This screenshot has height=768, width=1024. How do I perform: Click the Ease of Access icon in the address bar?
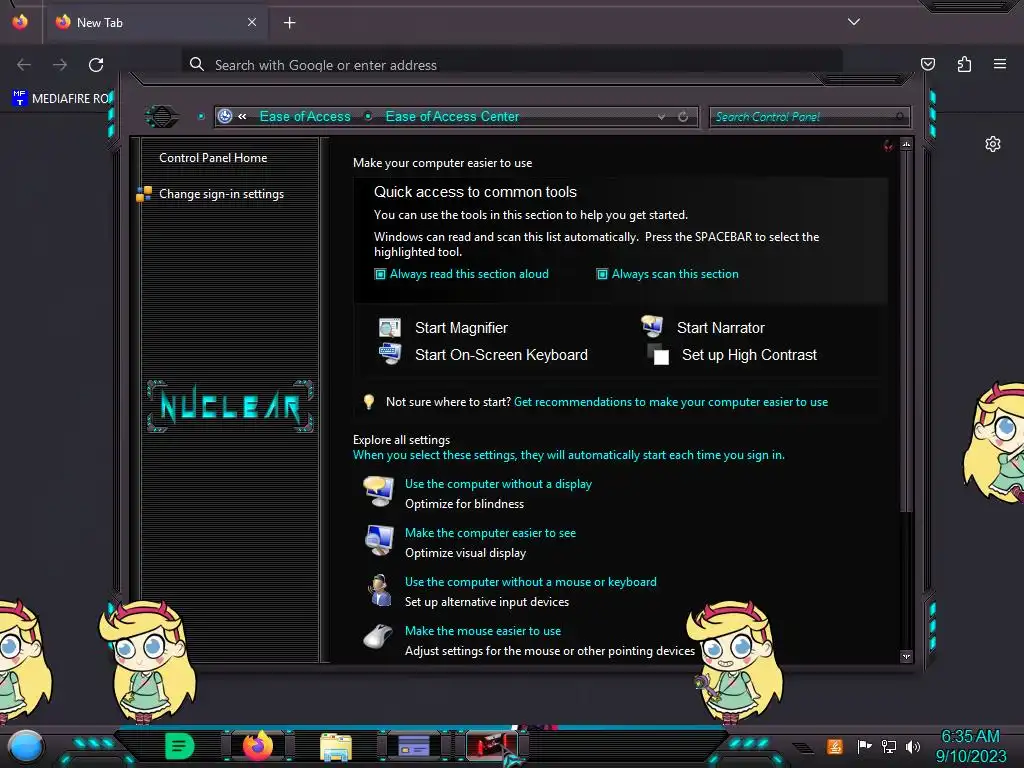(225, 116)
